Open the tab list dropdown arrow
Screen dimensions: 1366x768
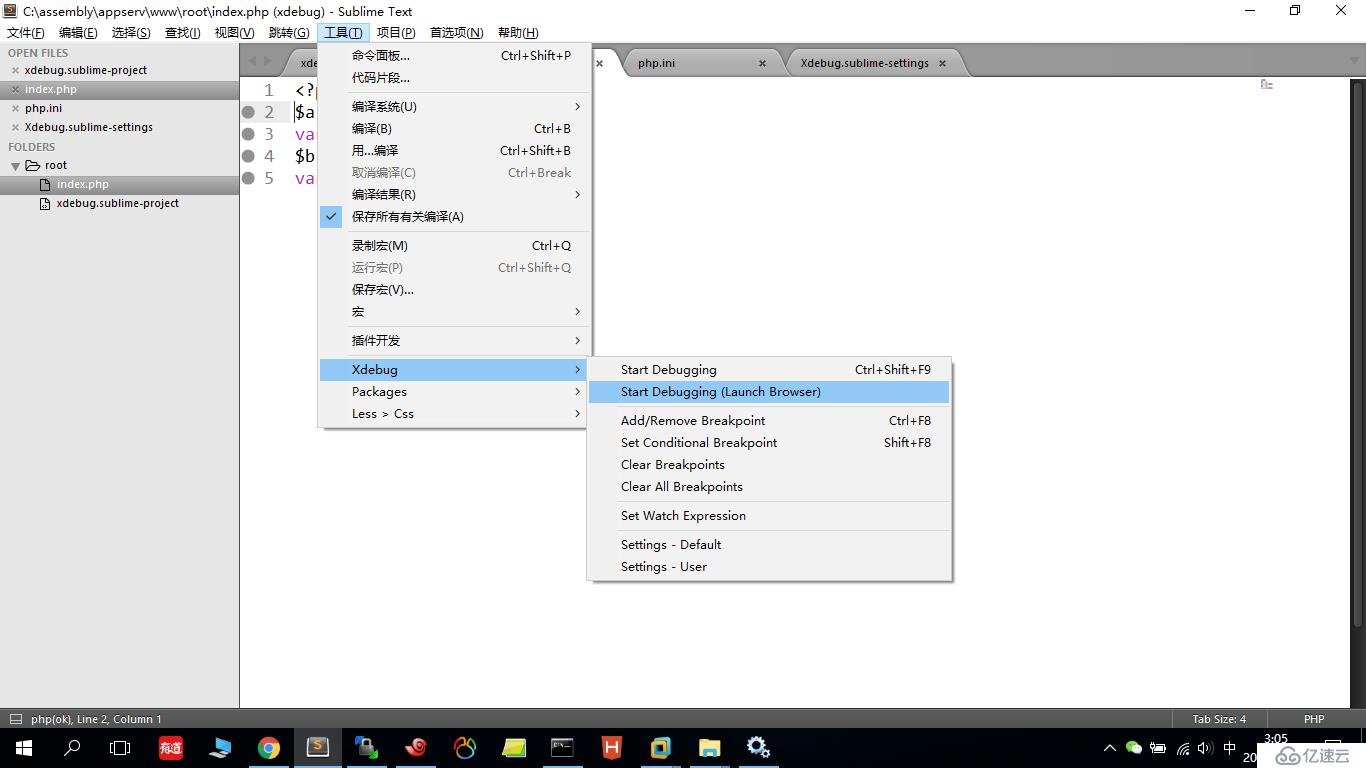point(1356,61)
